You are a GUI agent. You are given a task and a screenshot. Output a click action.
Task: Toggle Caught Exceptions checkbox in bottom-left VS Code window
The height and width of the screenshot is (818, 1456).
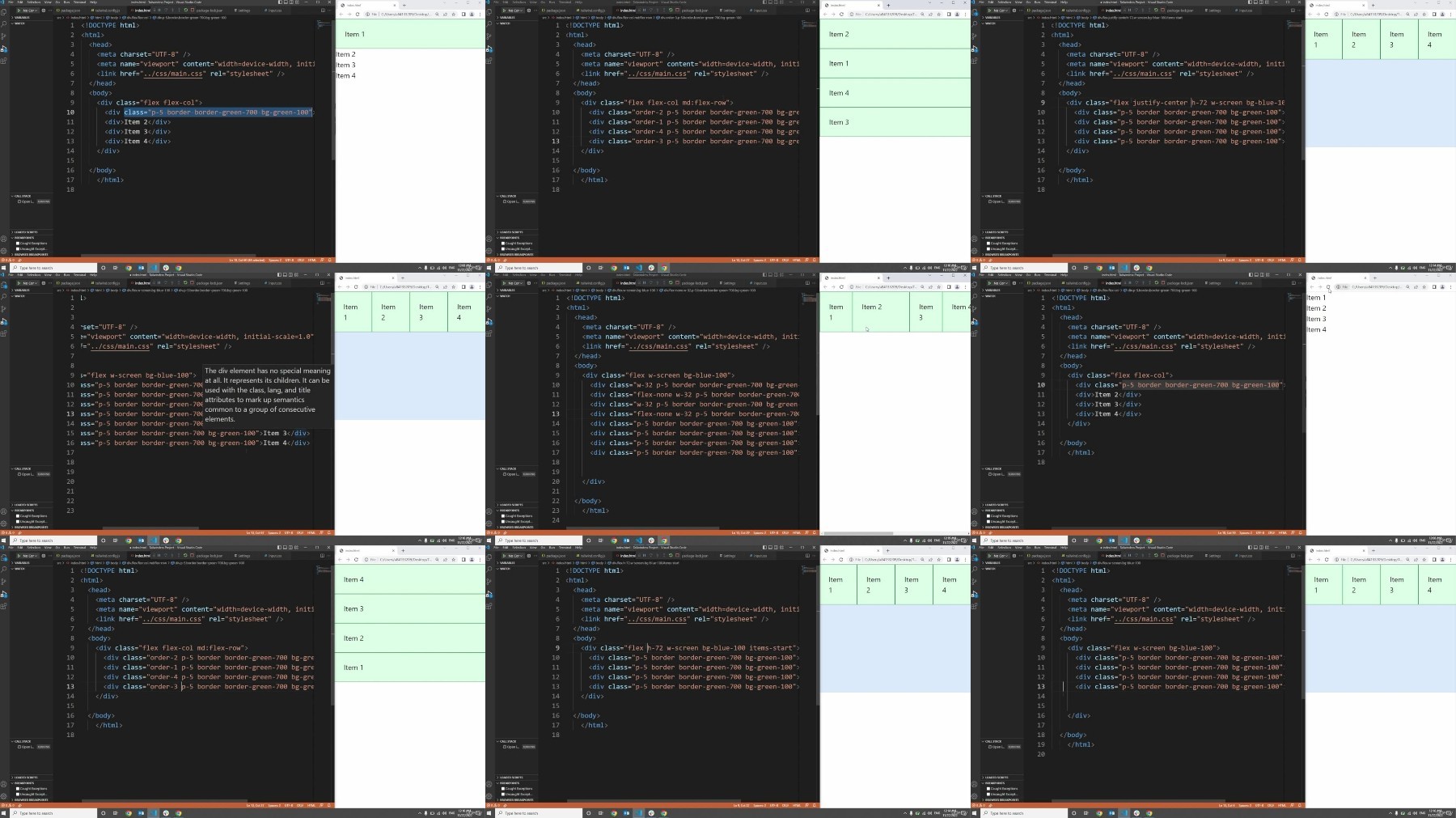coord(18,788)
